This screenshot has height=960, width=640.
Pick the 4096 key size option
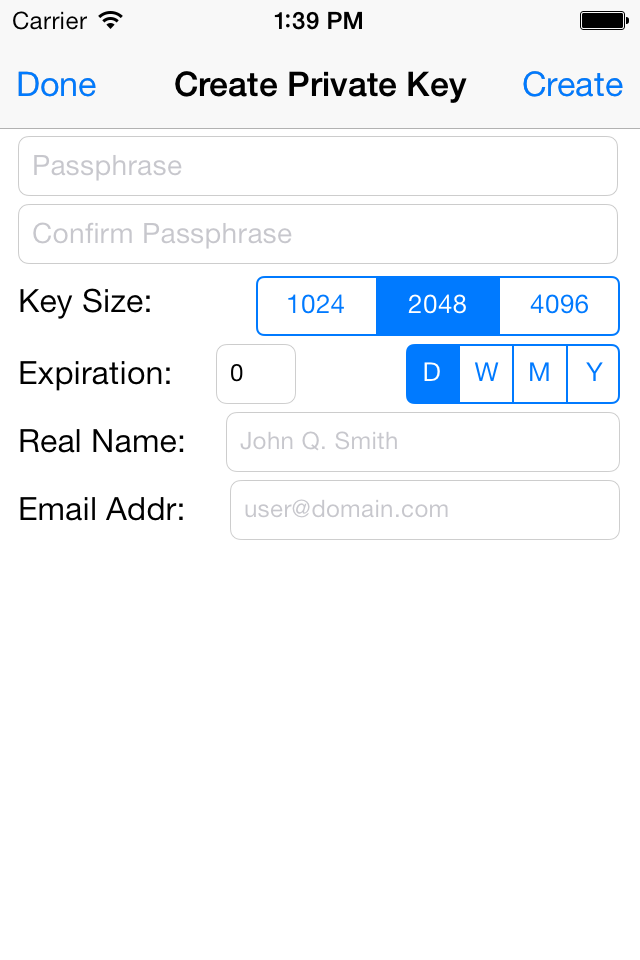coord(559,305)
